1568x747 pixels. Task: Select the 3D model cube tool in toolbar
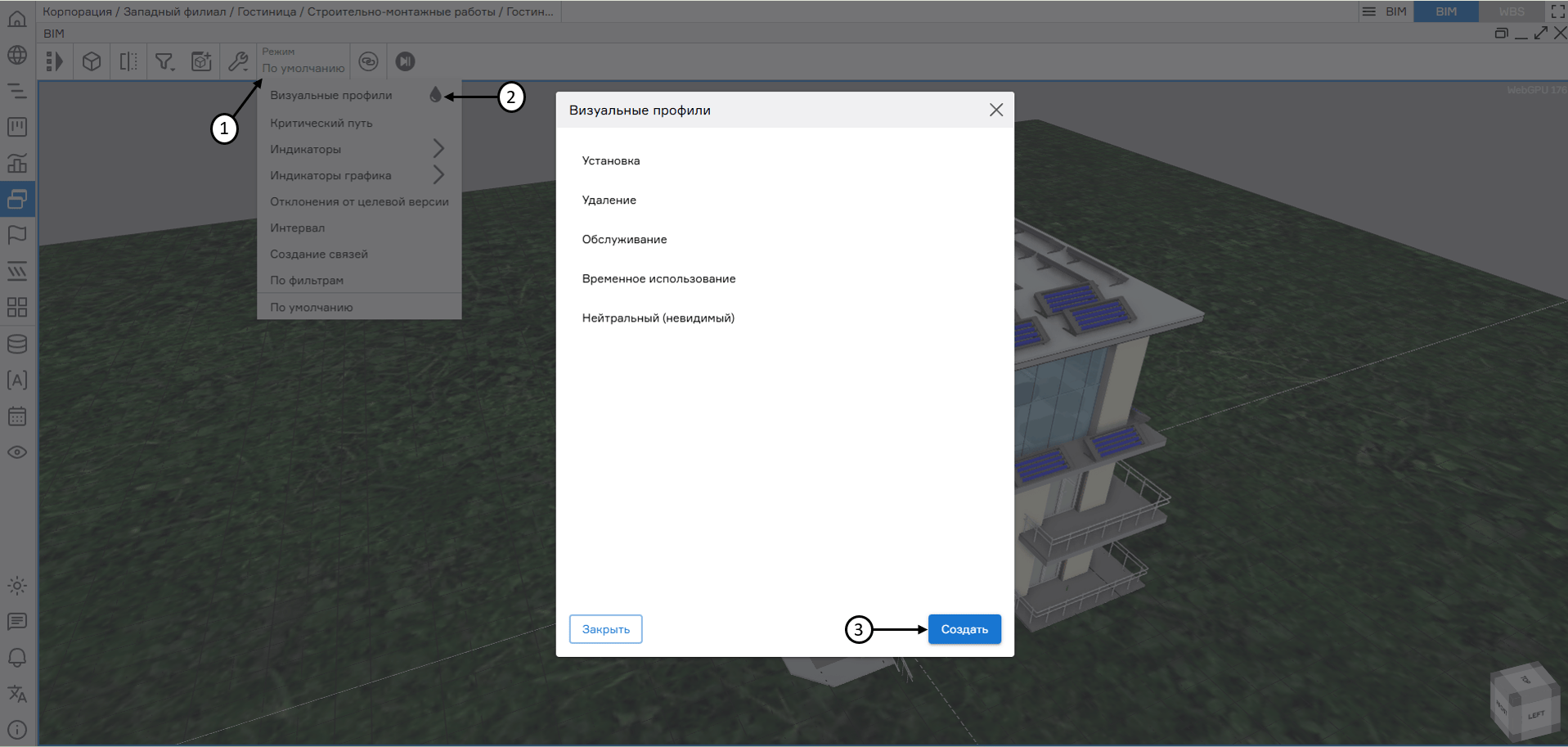[91, 61]
